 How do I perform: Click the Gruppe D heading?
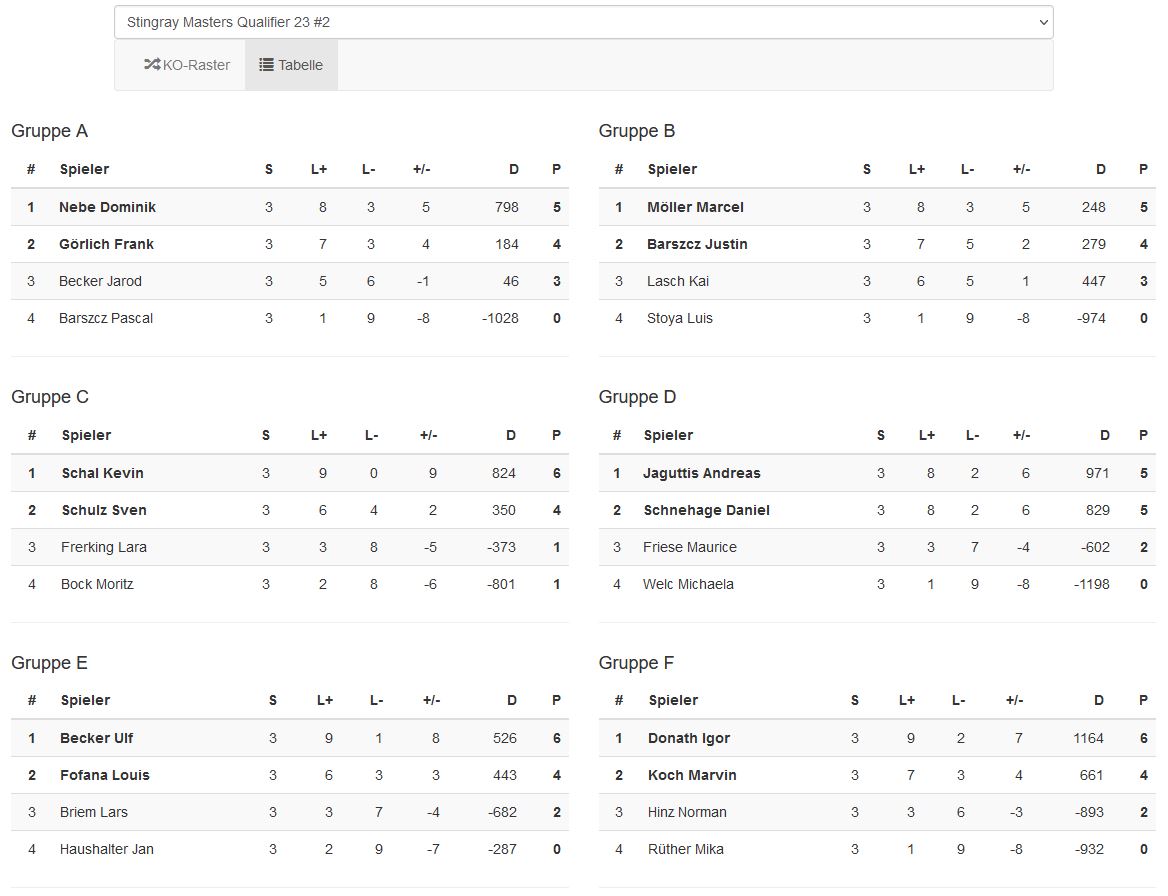tap(637, 397)
